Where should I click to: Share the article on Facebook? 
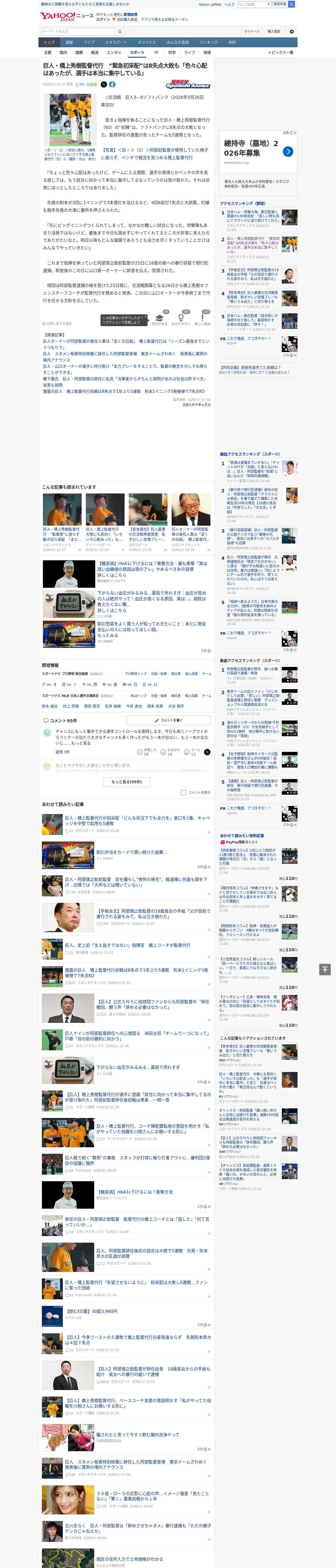(x=112, y=85)
